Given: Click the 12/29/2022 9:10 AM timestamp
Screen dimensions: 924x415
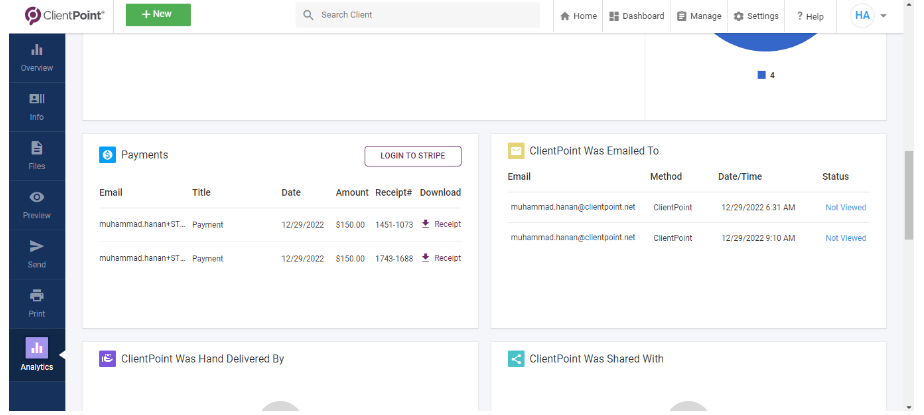Looking at the screenshot, I should [x=758, y=238].
